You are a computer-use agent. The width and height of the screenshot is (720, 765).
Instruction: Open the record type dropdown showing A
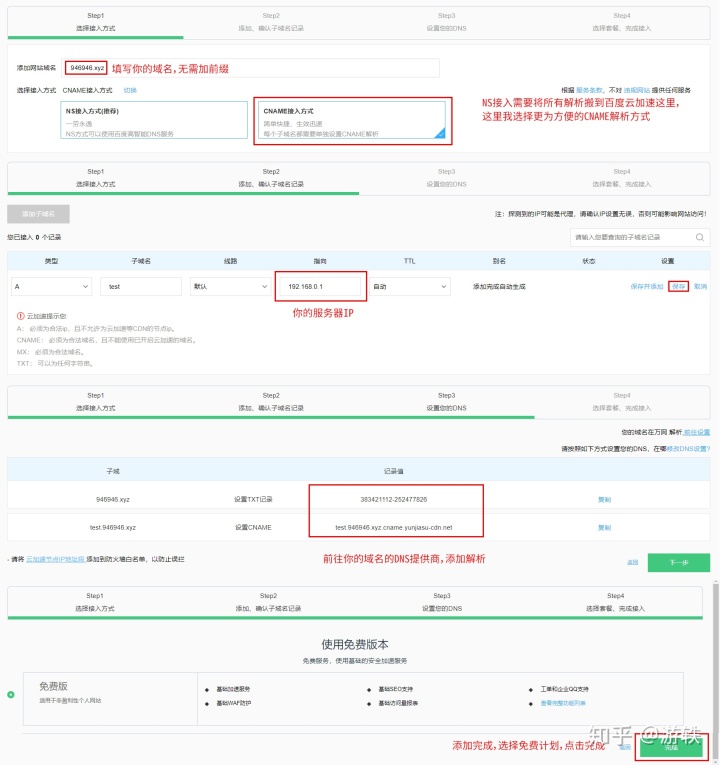pyautogui.click(x=52, y=286)
